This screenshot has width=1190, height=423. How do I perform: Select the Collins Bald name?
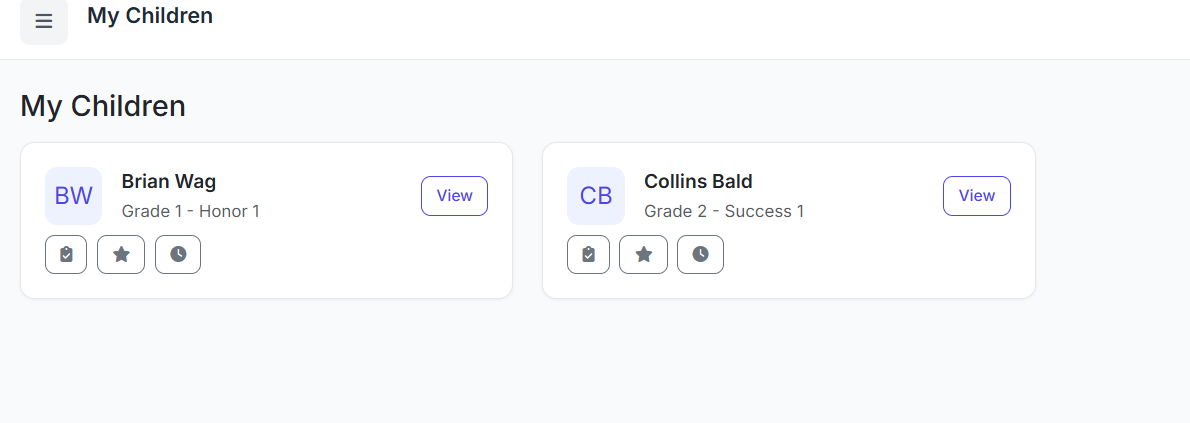tap(698, 182)
